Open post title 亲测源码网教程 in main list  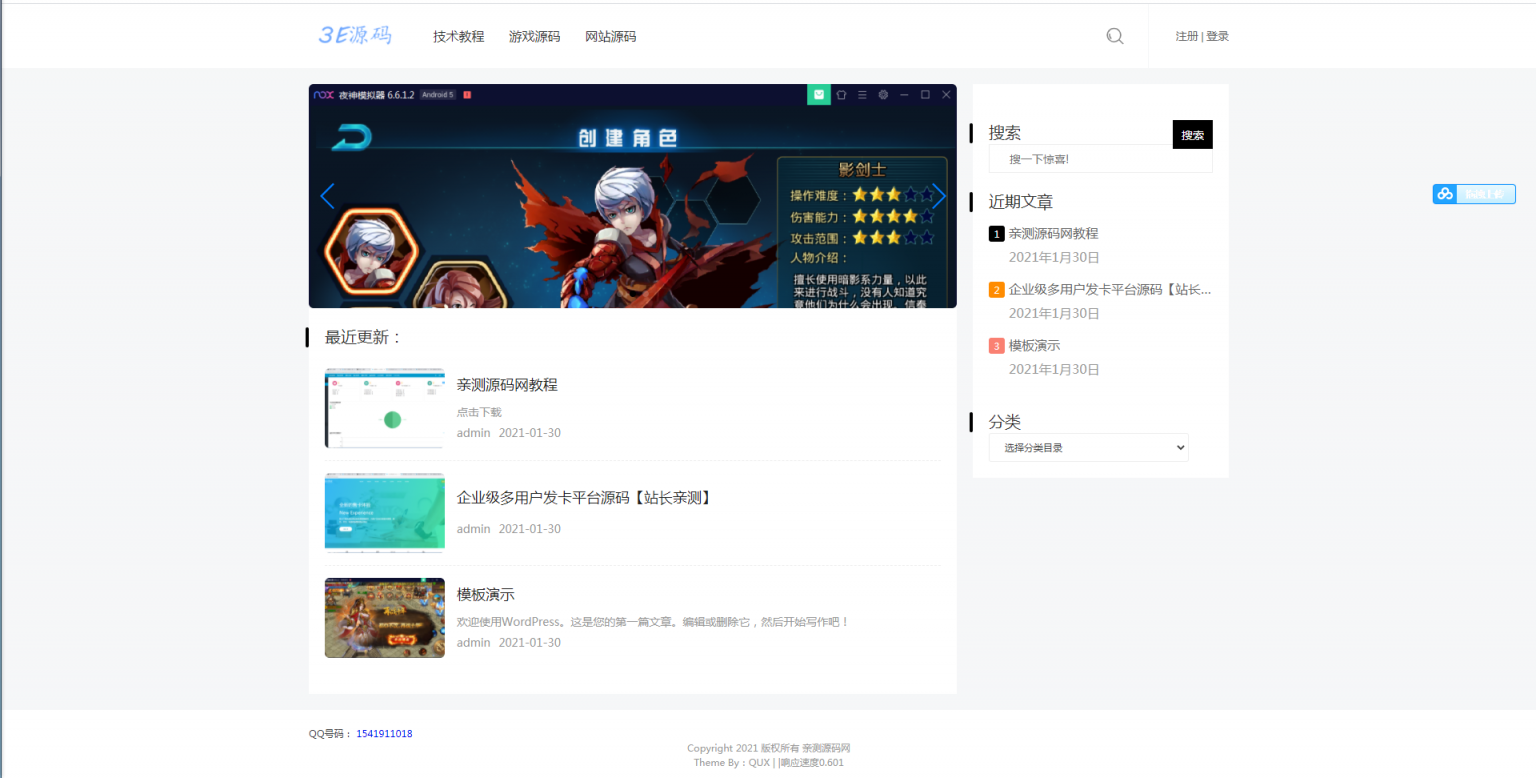(507, 384)
